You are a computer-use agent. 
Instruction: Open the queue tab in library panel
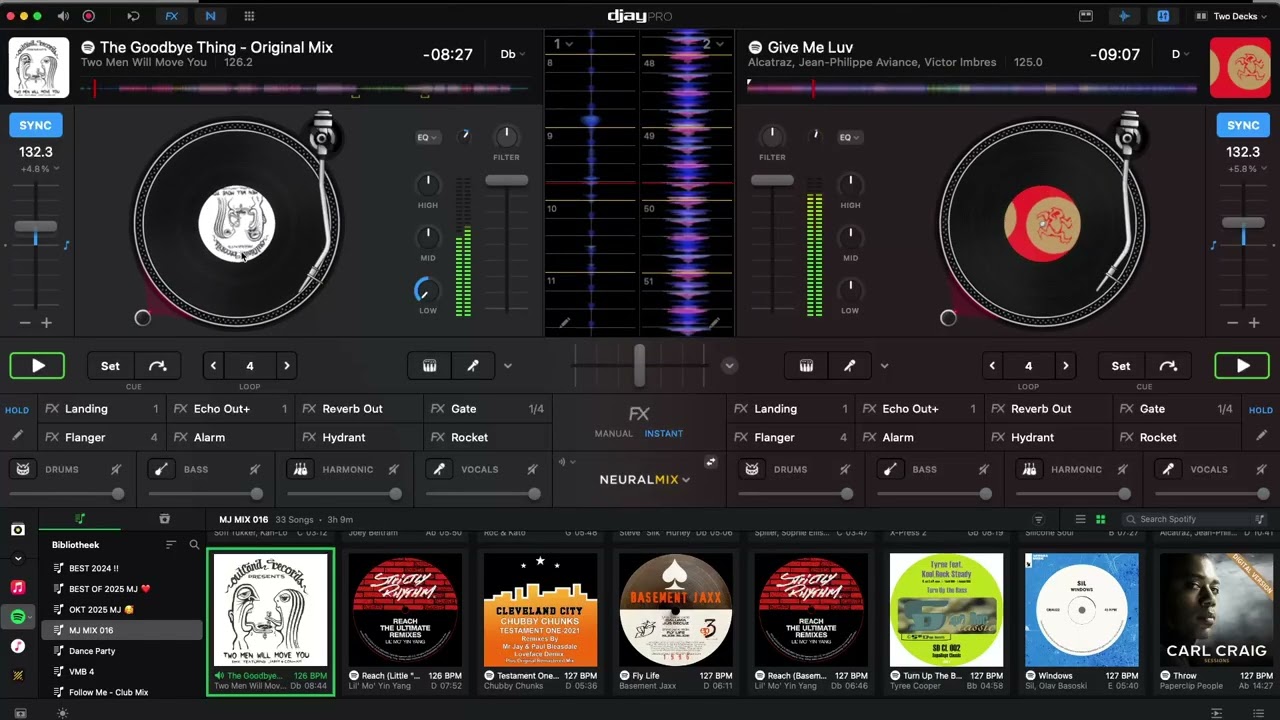pos(164,519)
